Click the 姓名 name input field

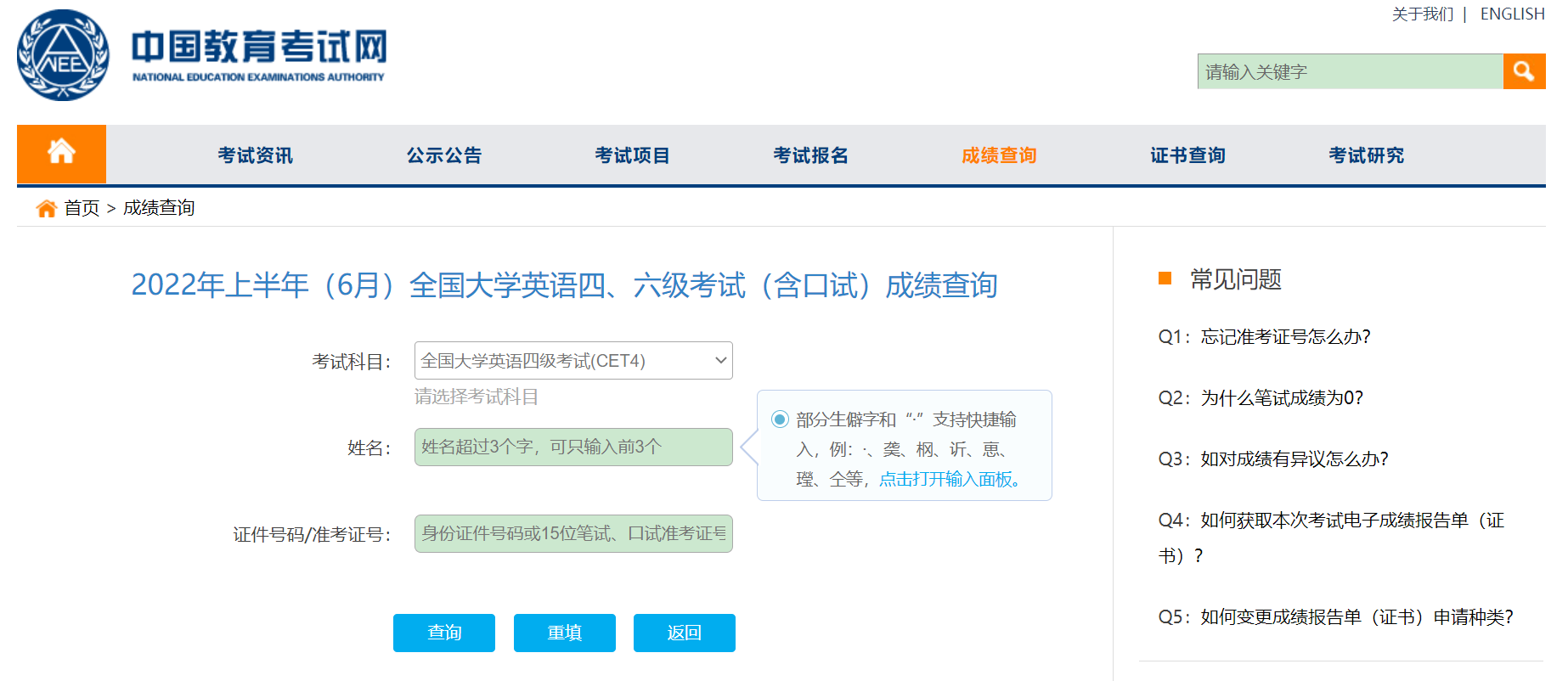[572, 447]
